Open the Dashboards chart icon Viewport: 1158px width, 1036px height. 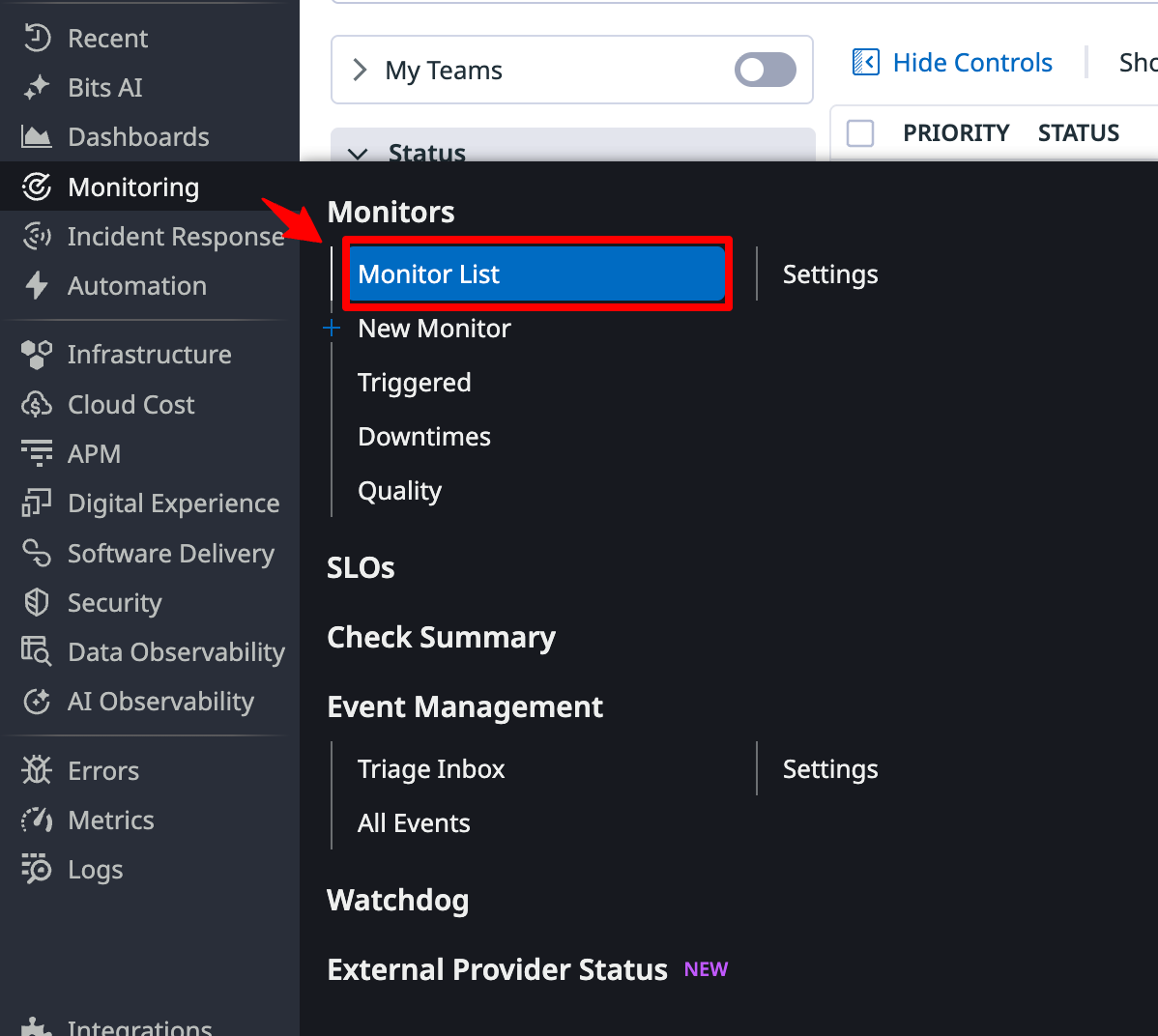(37, 137)
